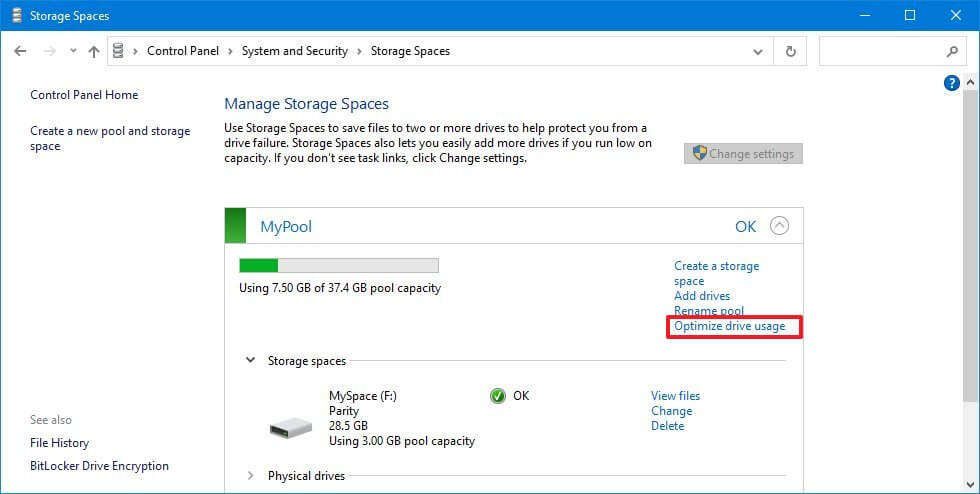Minimize the Storage Spaces window
The width and height of the screenshot is (980, 494).
[x=865, y=15]
